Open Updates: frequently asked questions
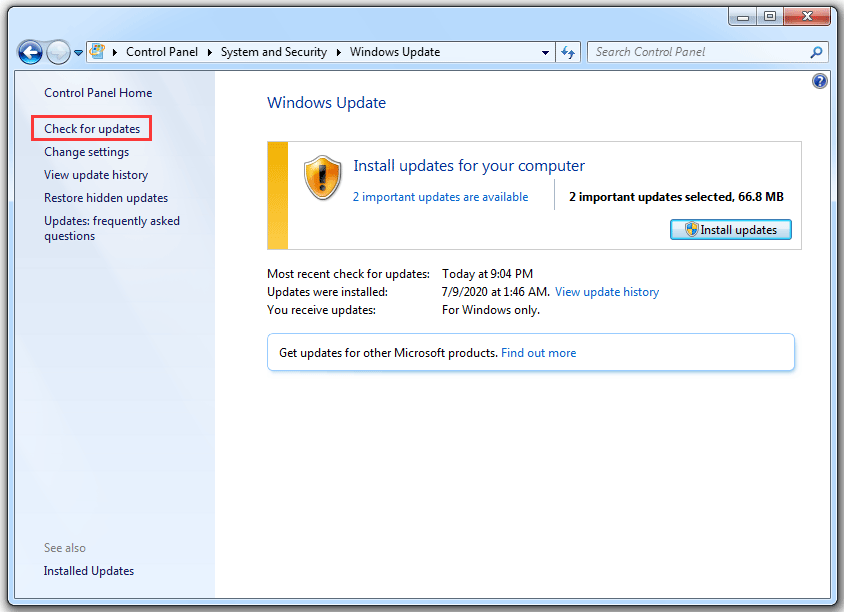This screenshot has height=612, width=844. [112, 228]
